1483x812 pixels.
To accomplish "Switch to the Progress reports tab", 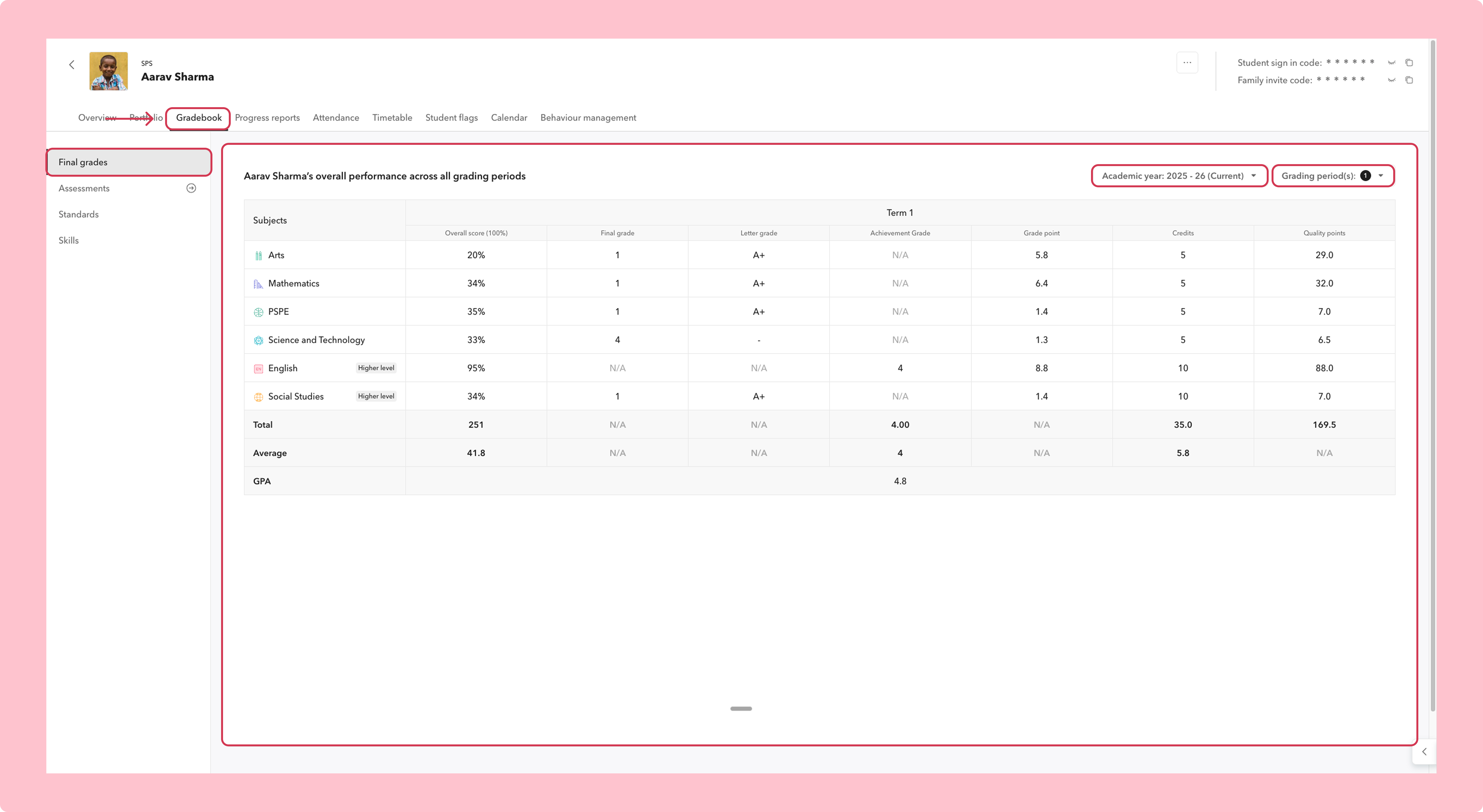I will pos(267,118).
